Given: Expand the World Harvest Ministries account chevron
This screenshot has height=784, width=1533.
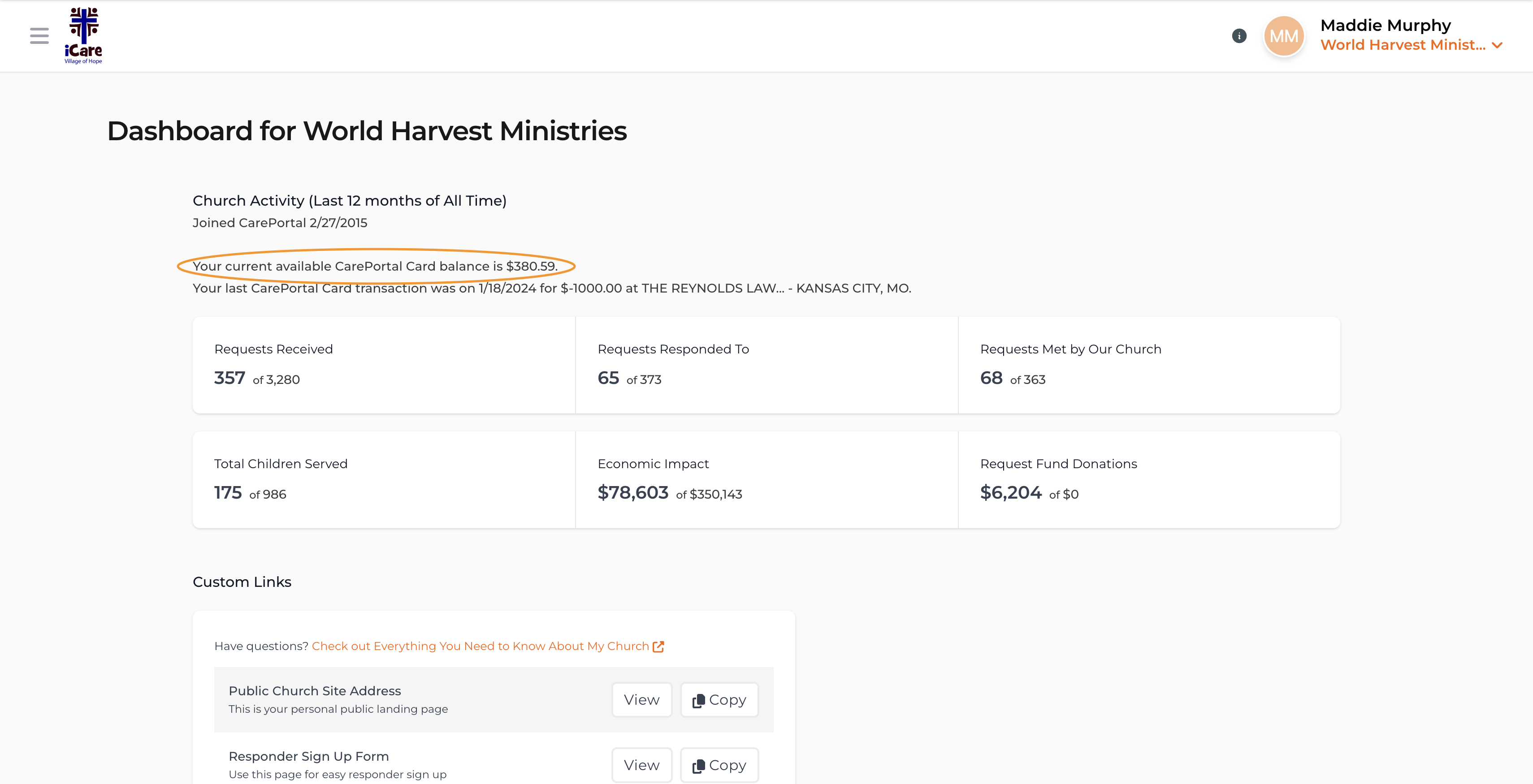Looking at the screenshot, I should pos(1498,45).
